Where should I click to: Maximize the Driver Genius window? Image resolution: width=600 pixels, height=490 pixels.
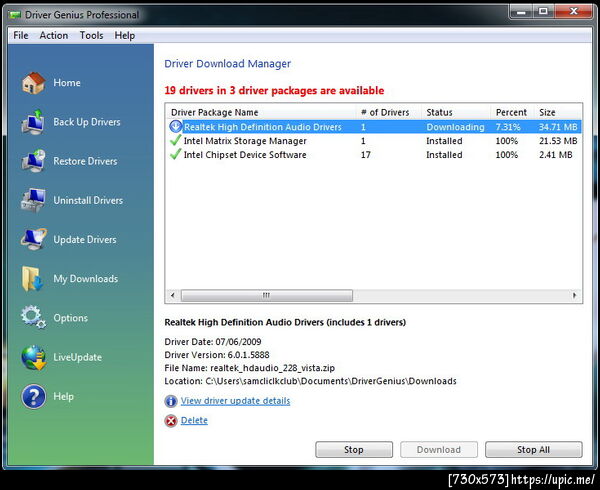(x=543, y=11)
